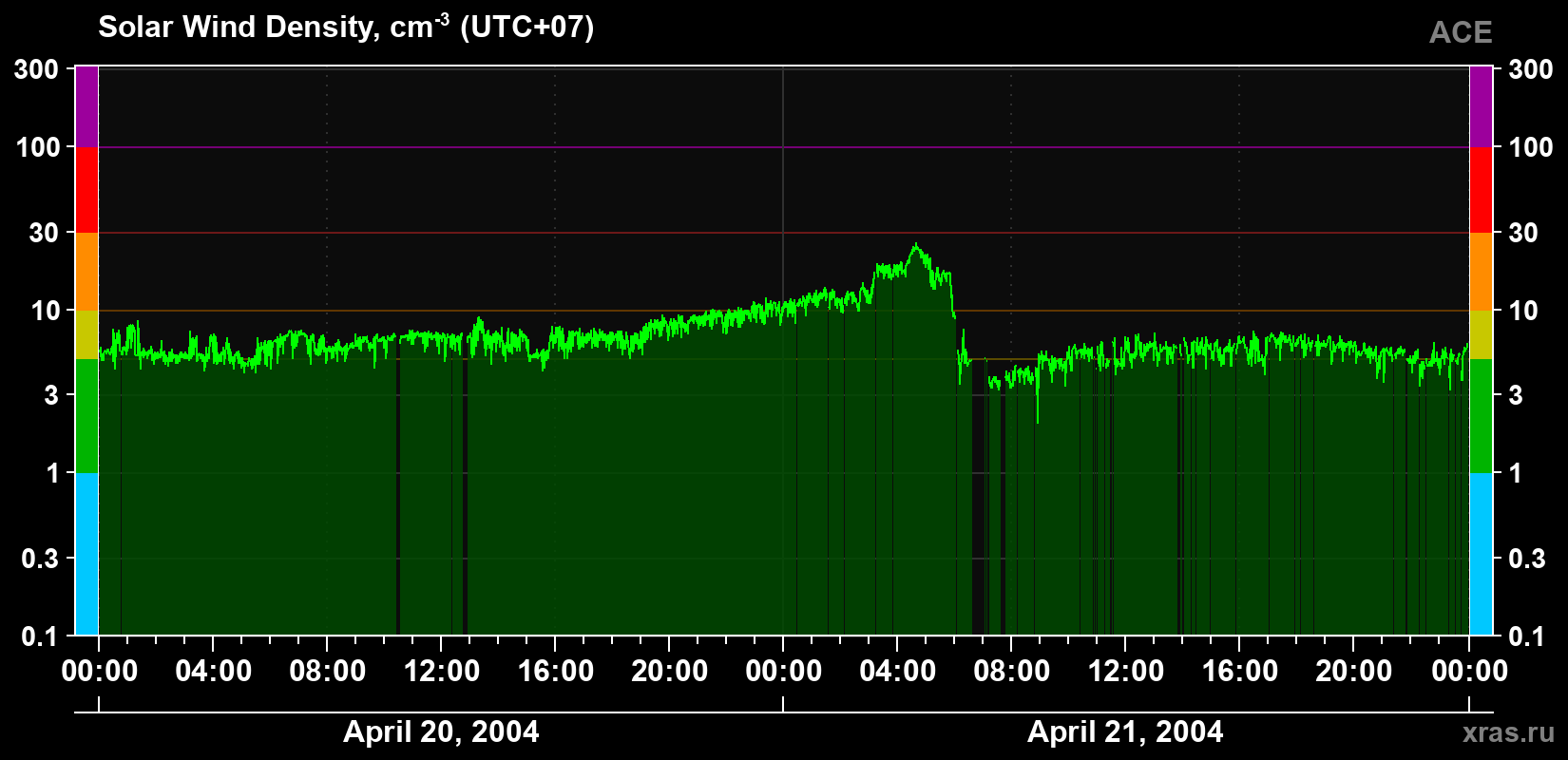Click the Solar Wind Density chart title
The height and width of the screenshot is (760, 1568).
(x=346, y=27)
